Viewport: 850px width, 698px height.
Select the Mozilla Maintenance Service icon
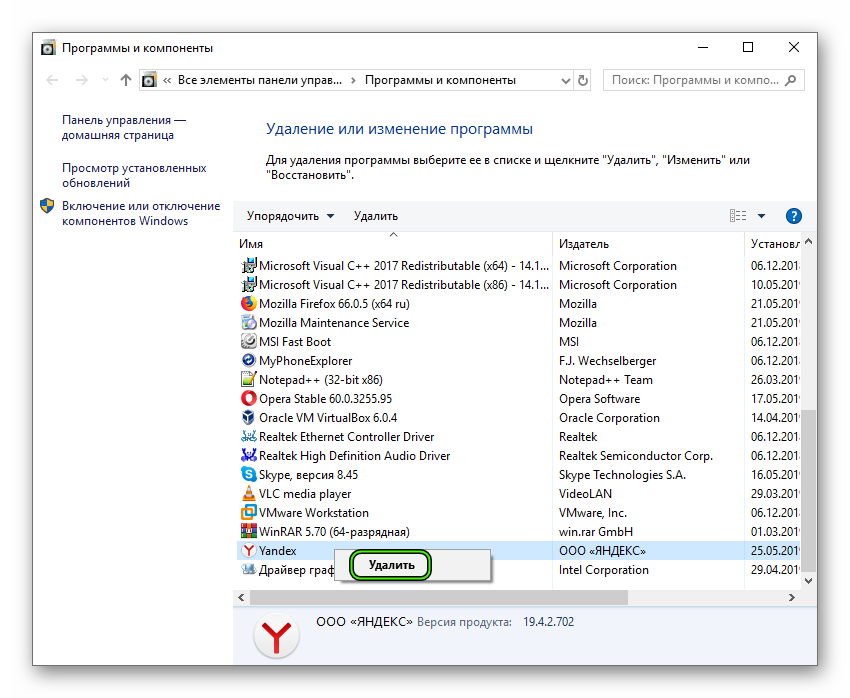[248, 322]
